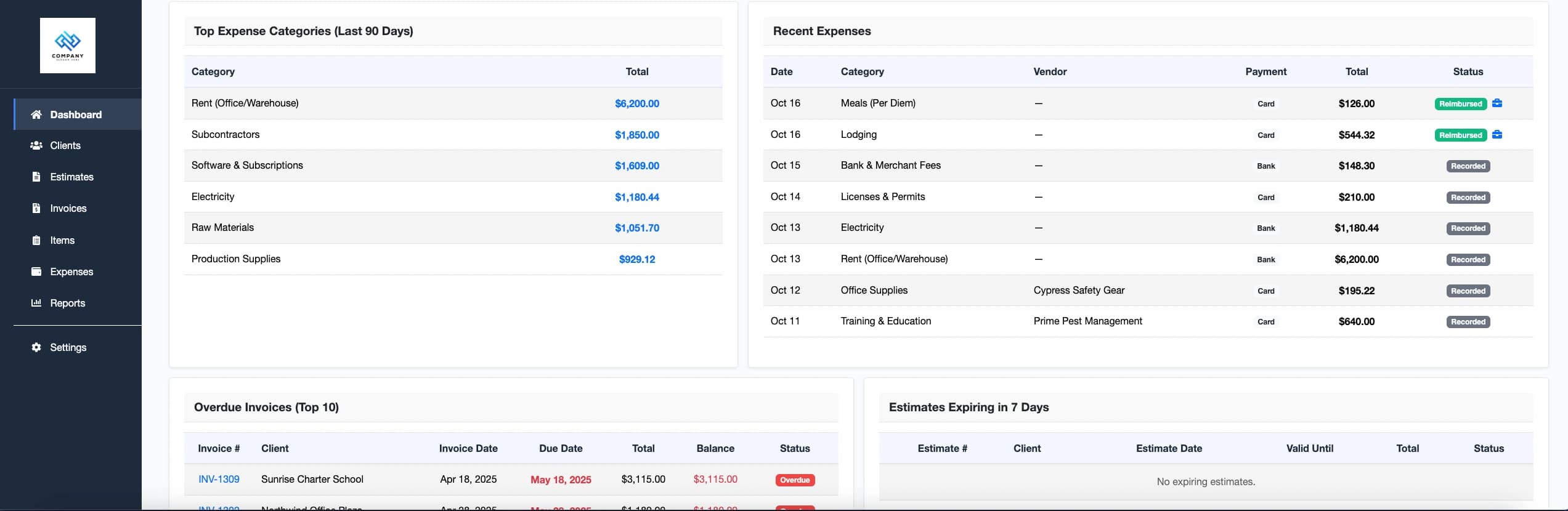The height and width of the screenshot is (511, 1568).
Task: Click the Reports chart icon
Action: pyautogui.click(x=36, y=303)
